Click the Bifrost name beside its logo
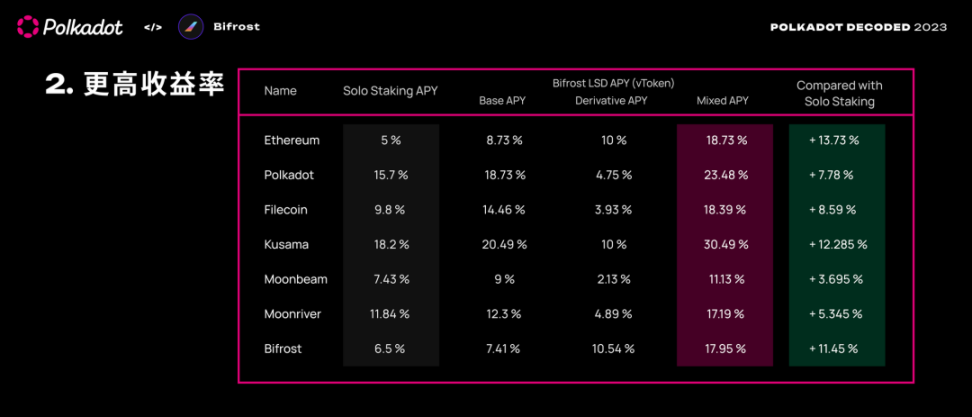The height and width of the screenshot is (417, 972). click(x=236, y=27)
